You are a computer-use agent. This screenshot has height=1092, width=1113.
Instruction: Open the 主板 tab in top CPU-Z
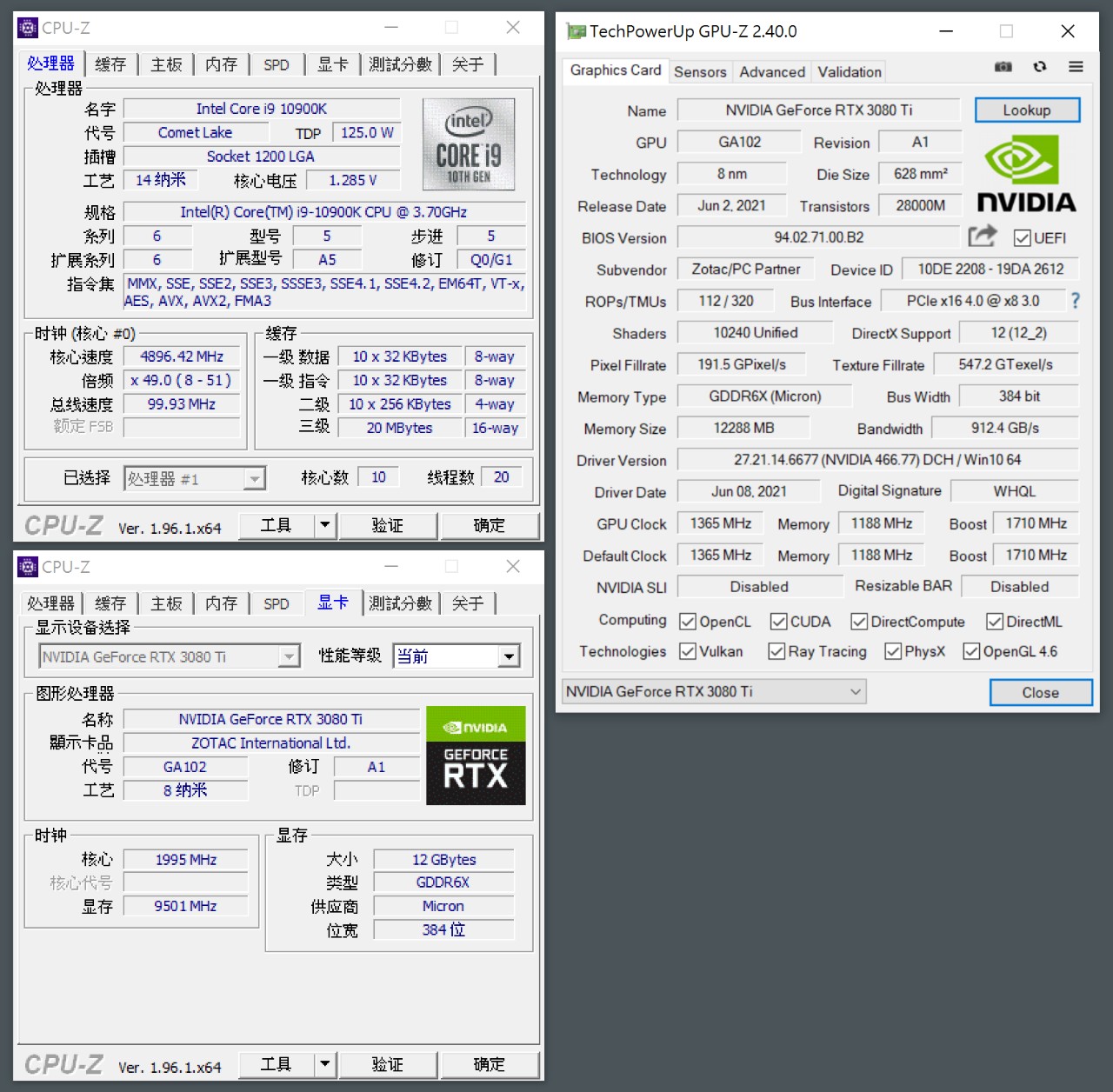167,64
